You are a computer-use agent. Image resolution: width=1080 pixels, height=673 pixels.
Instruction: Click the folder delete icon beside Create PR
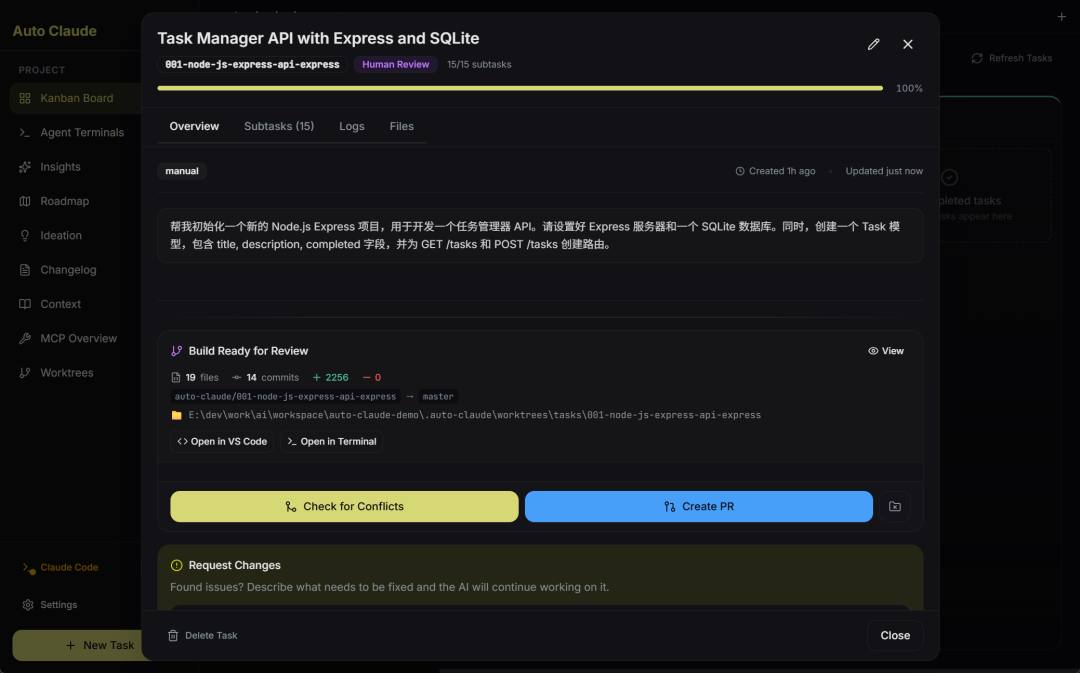[x=895, y=506]
